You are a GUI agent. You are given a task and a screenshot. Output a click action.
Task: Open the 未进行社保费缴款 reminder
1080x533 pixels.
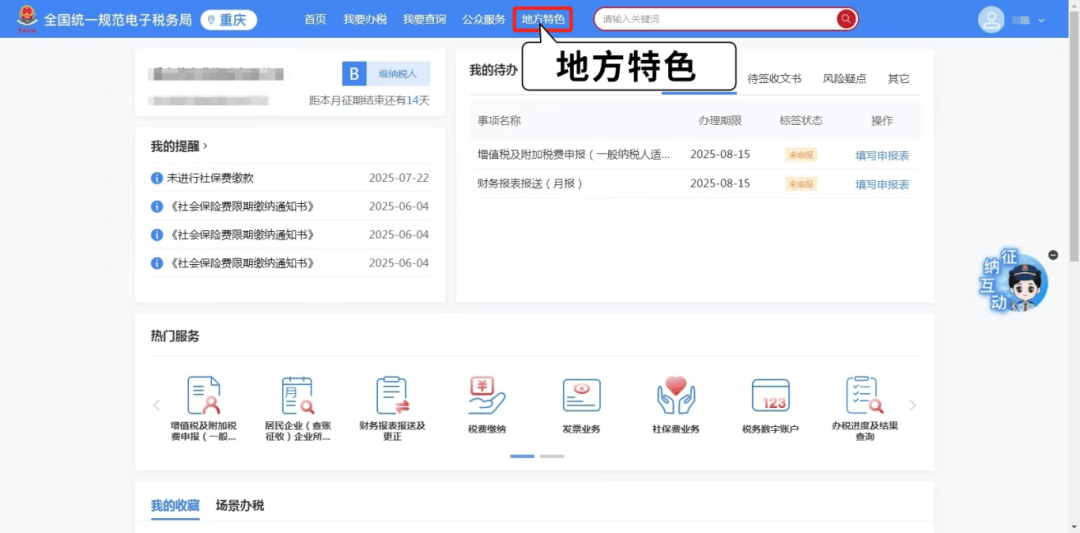pos(210,178)
